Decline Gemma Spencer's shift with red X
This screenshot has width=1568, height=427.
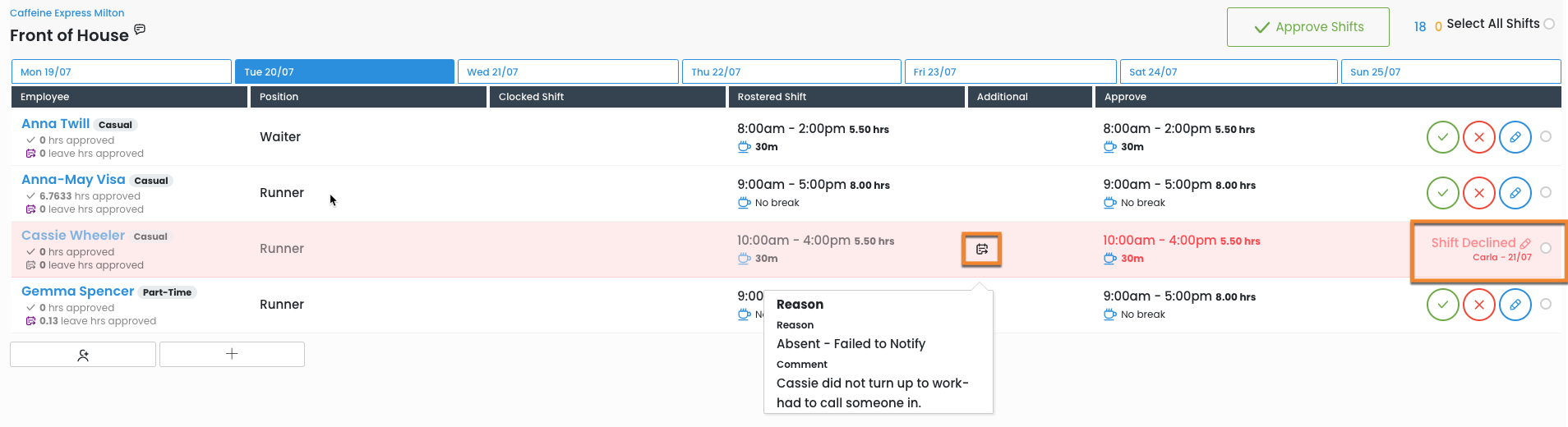[1478, 305]
